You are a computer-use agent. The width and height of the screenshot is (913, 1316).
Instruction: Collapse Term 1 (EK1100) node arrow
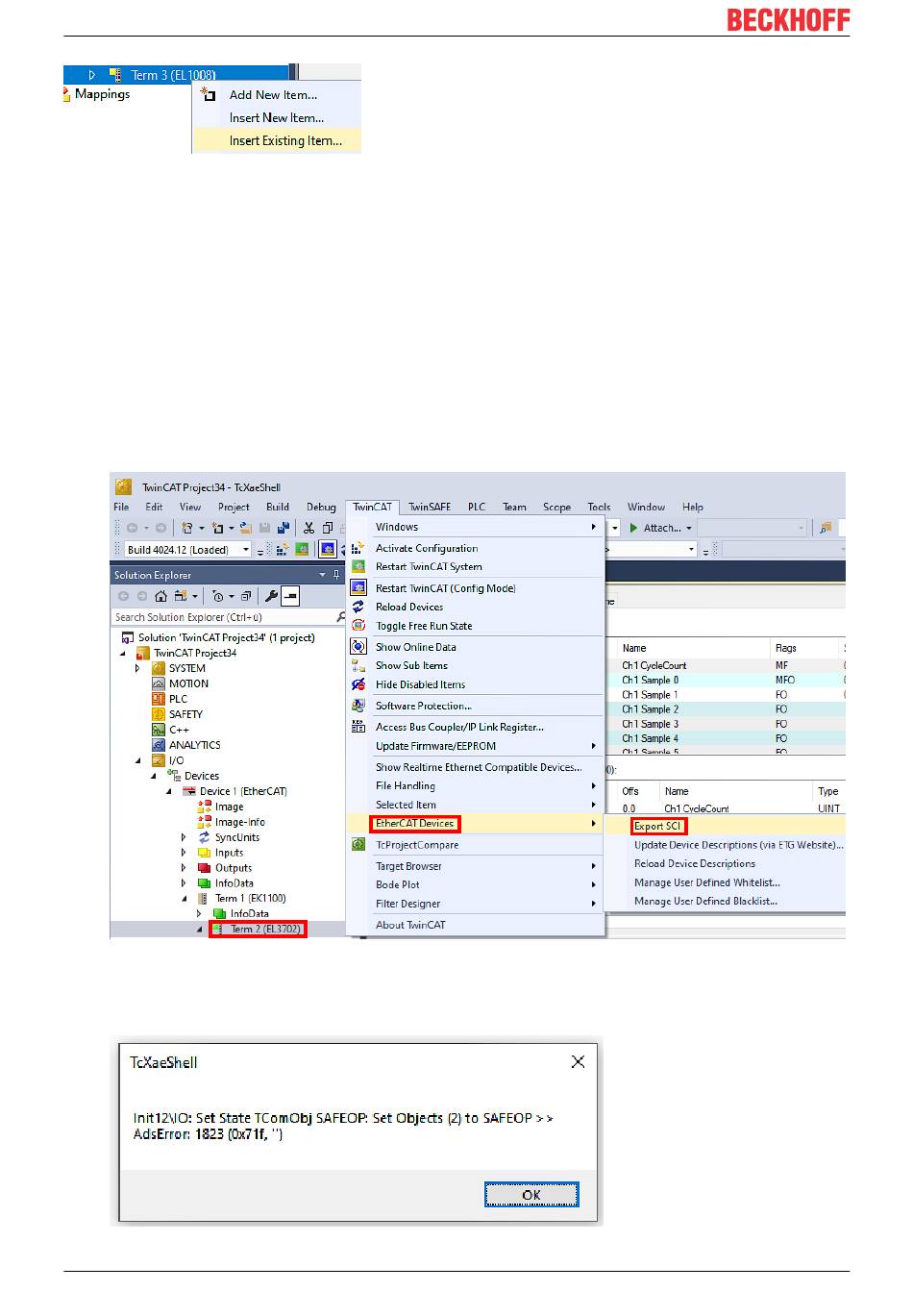pos(185,899)
